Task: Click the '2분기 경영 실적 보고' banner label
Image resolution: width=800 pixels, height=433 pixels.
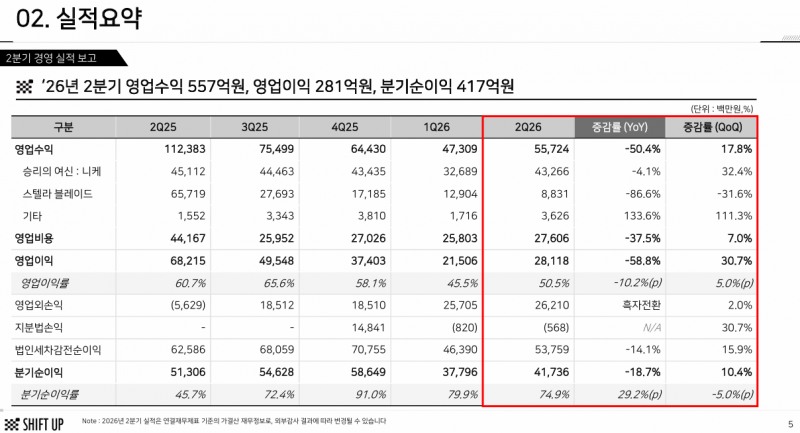Action: 51,58
